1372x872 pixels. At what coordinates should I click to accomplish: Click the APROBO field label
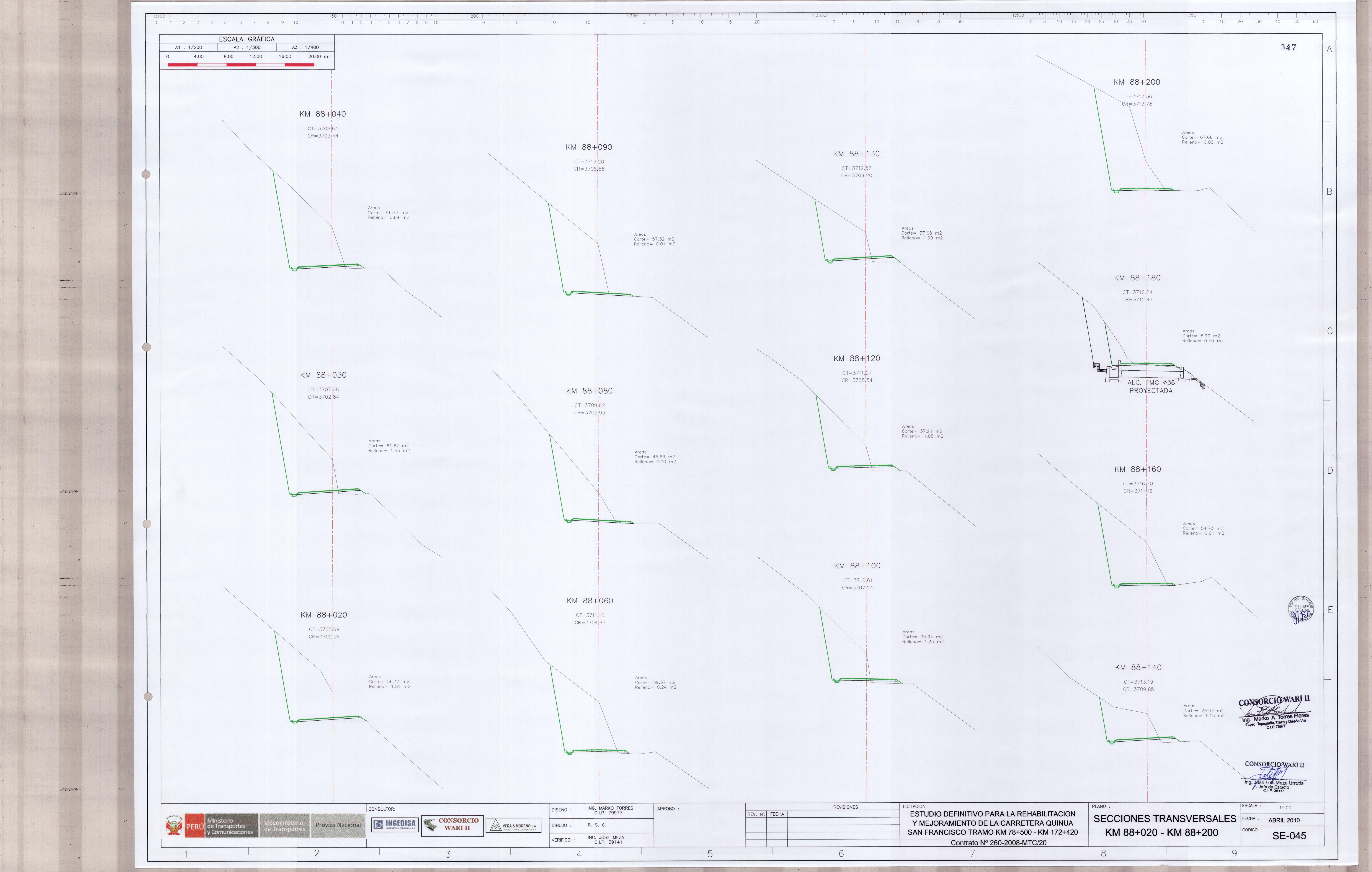point(668,809)
